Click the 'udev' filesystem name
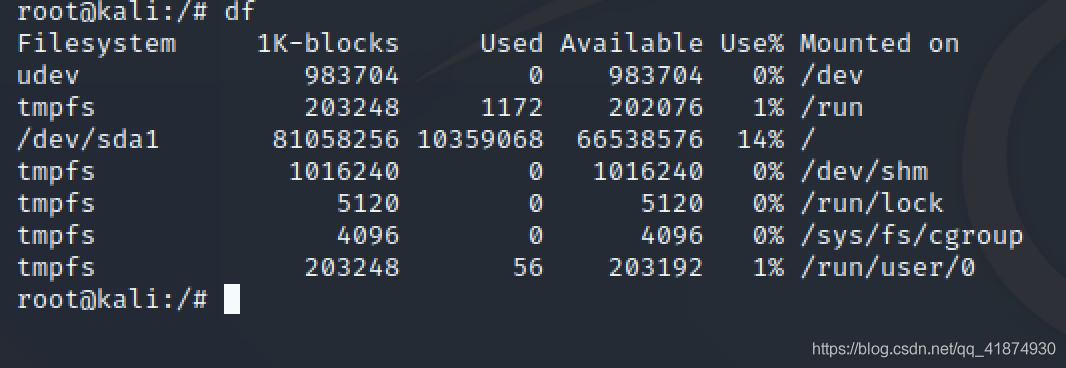The width and height of the screenshot is (1066, 368). pyautogui.click(x=48, y=76)
